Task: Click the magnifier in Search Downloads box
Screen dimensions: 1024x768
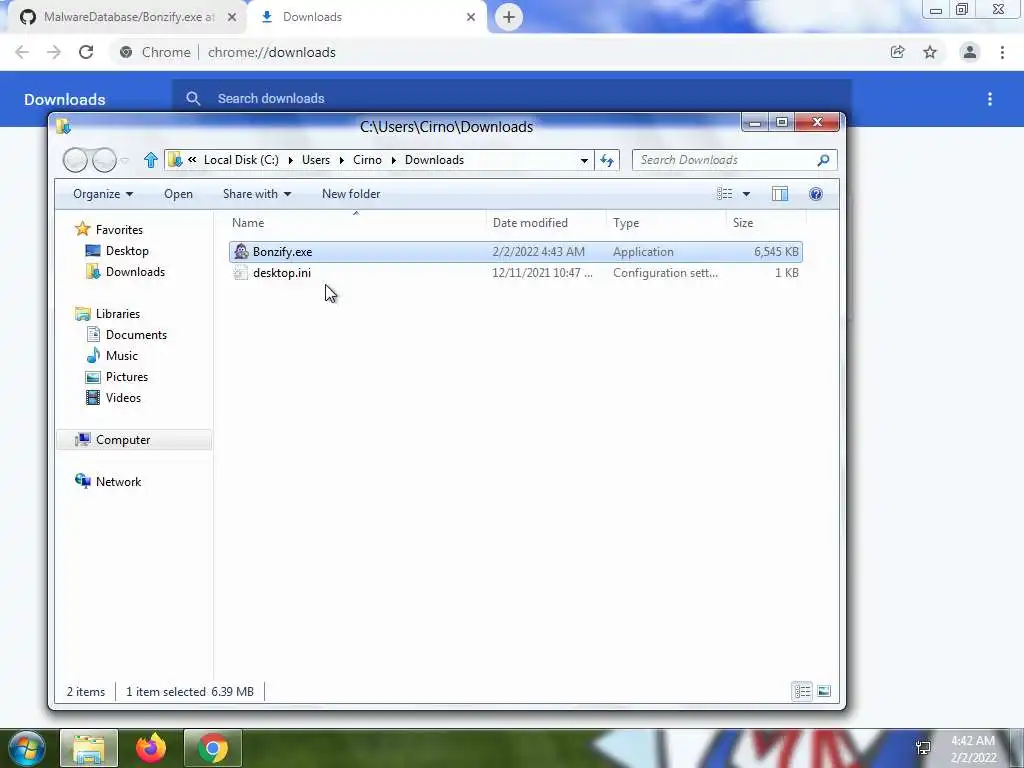Action: [824, 160]
